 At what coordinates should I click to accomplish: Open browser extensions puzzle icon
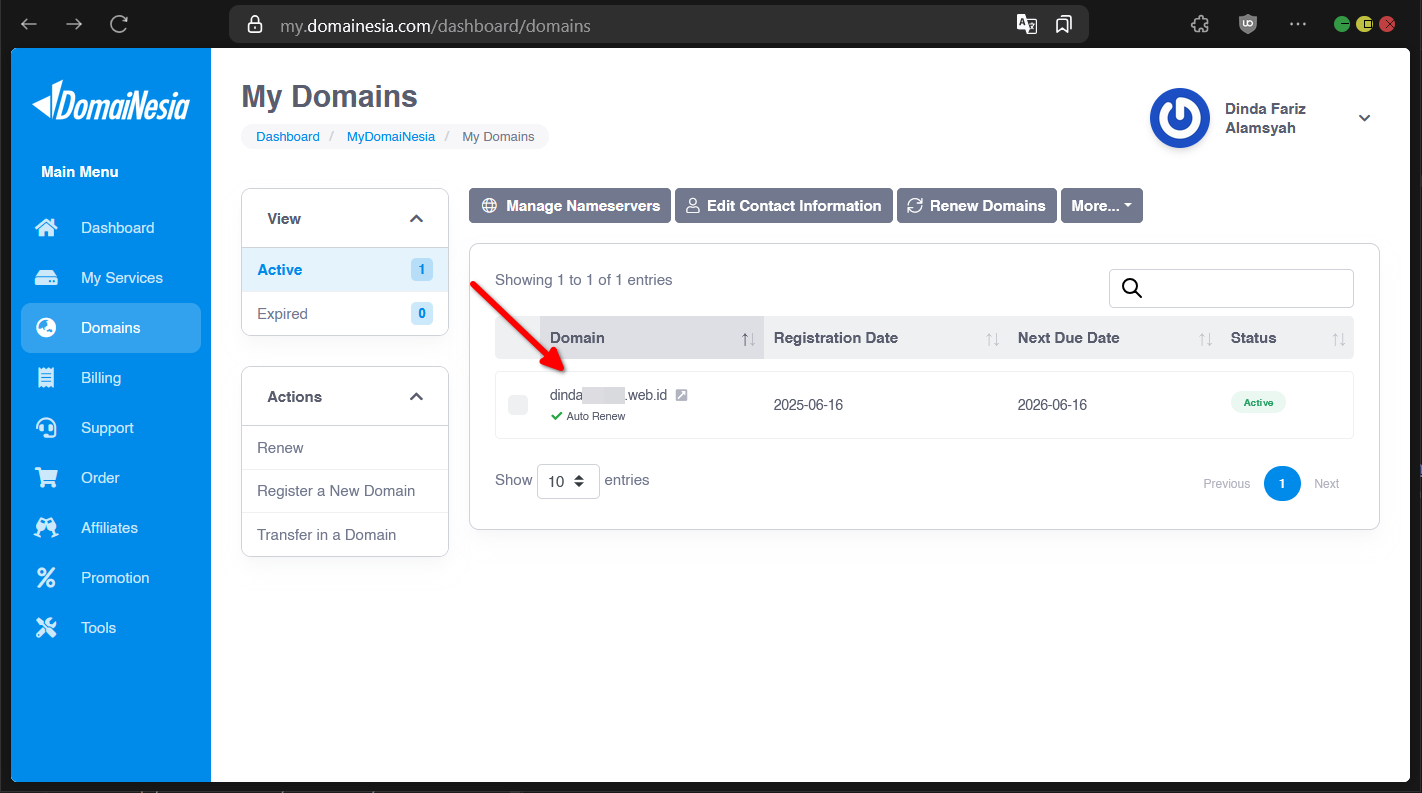(x=1200, y=24)
